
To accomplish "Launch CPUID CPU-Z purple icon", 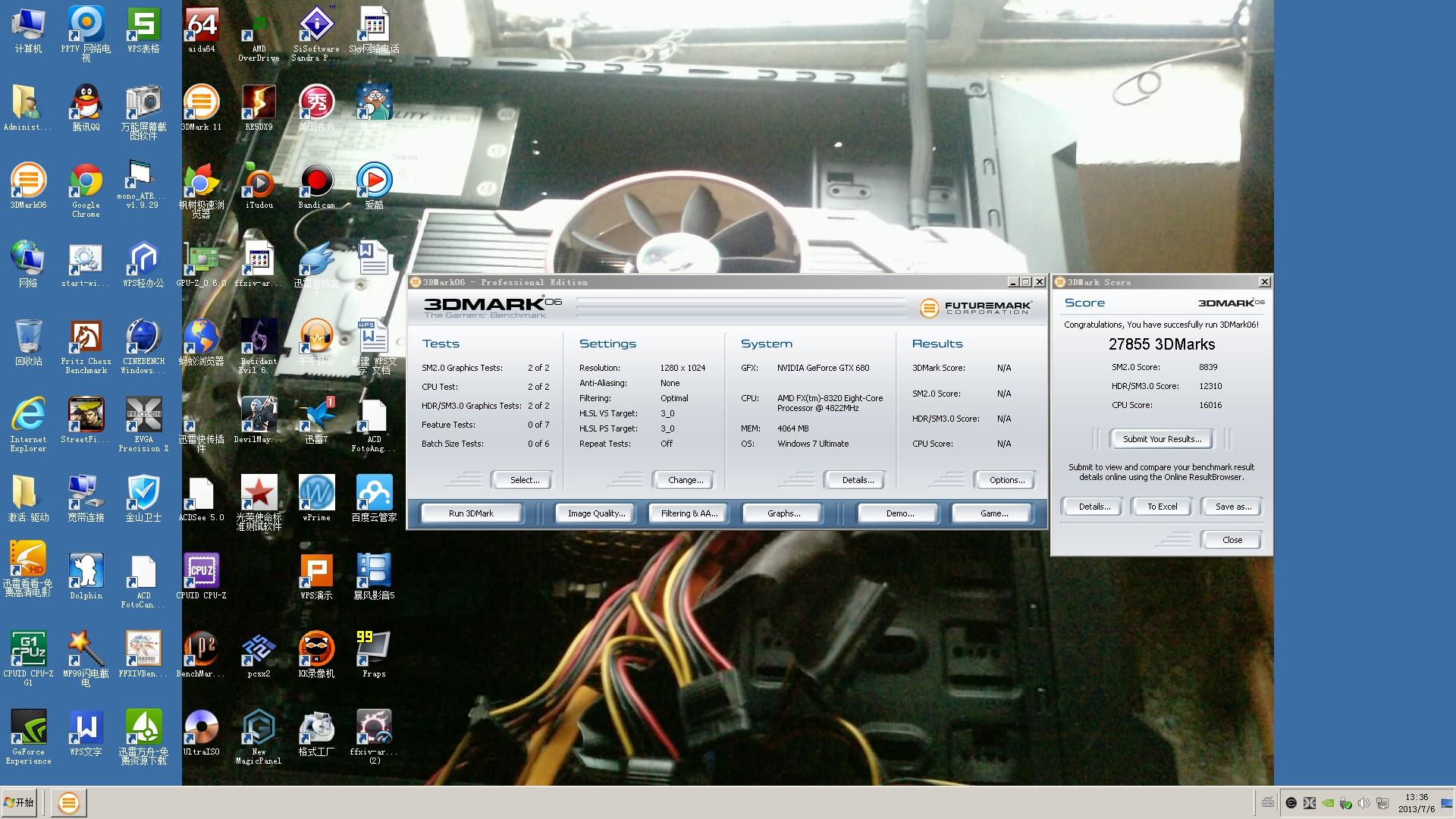I will point(201,576).
